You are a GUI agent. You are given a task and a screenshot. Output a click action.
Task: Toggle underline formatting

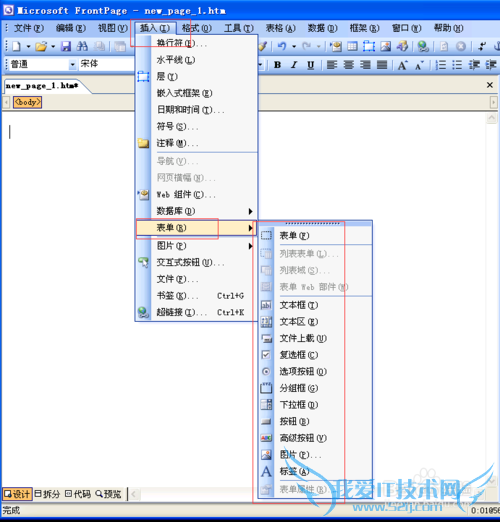310,65
